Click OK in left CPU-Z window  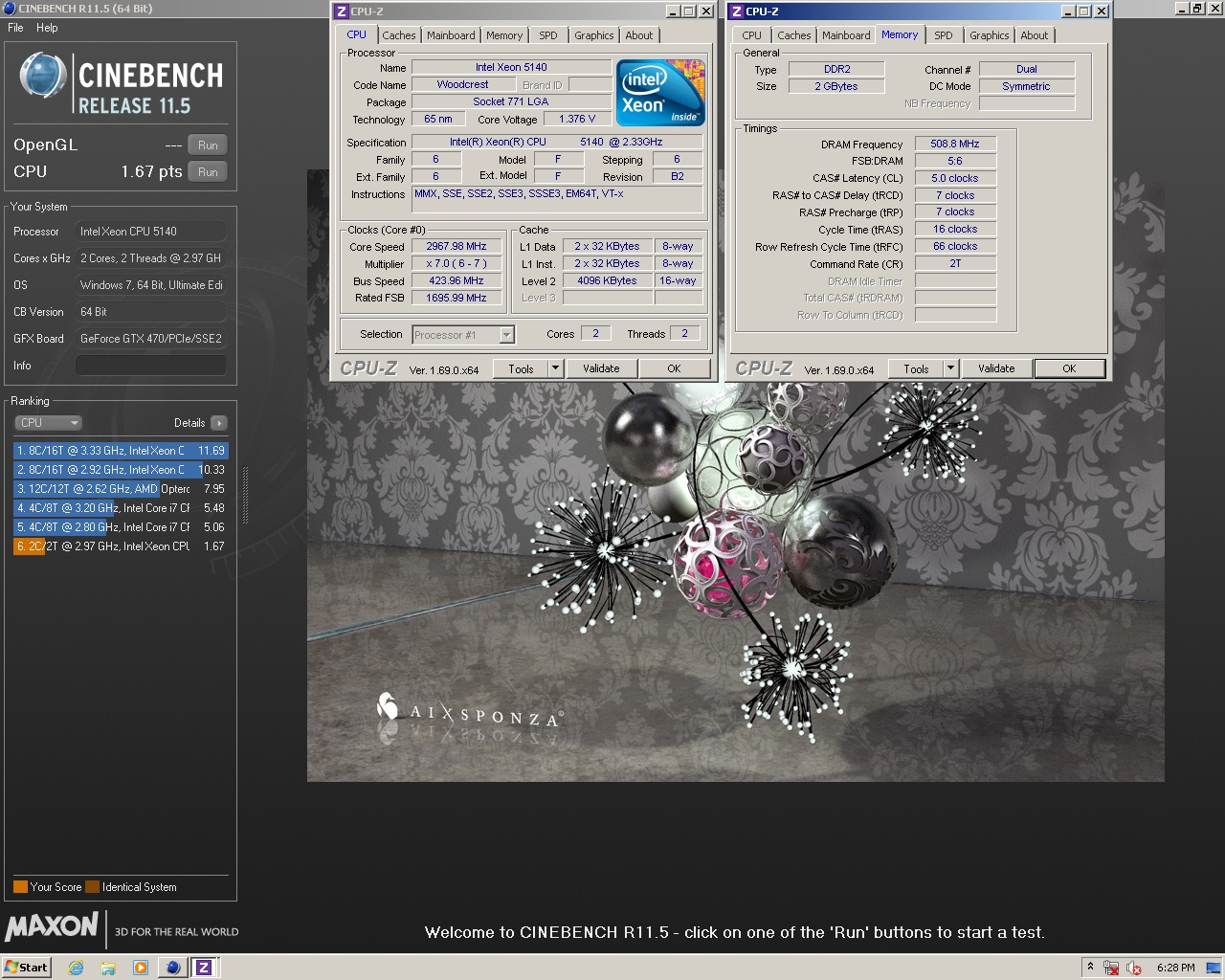coord(674,369)
